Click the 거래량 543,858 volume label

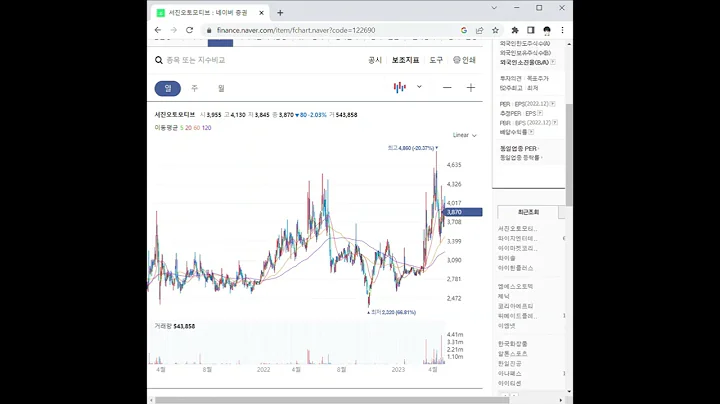click(x=174, y=326)
